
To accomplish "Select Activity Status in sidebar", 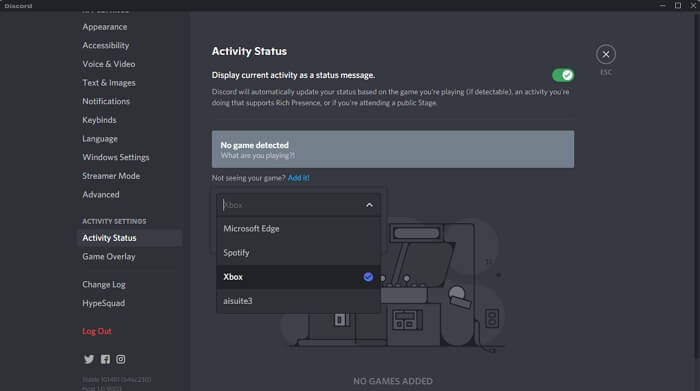I will [x=129, y=238].
